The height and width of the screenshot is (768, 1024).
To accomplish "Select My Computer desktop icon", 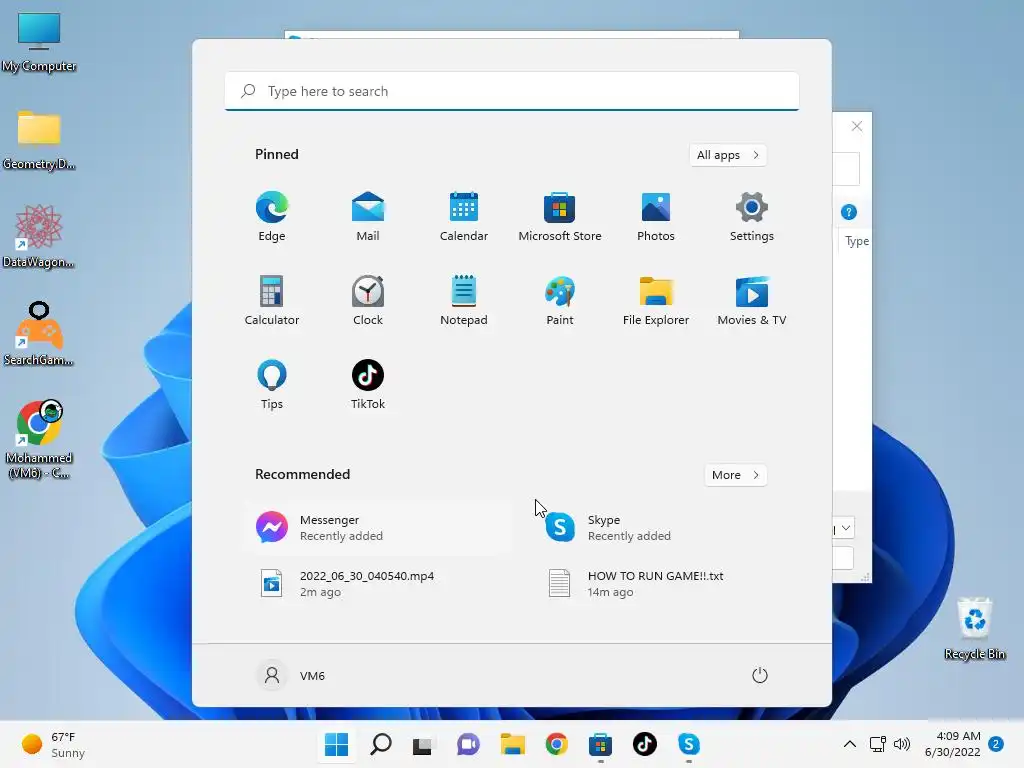I will 39,43.
